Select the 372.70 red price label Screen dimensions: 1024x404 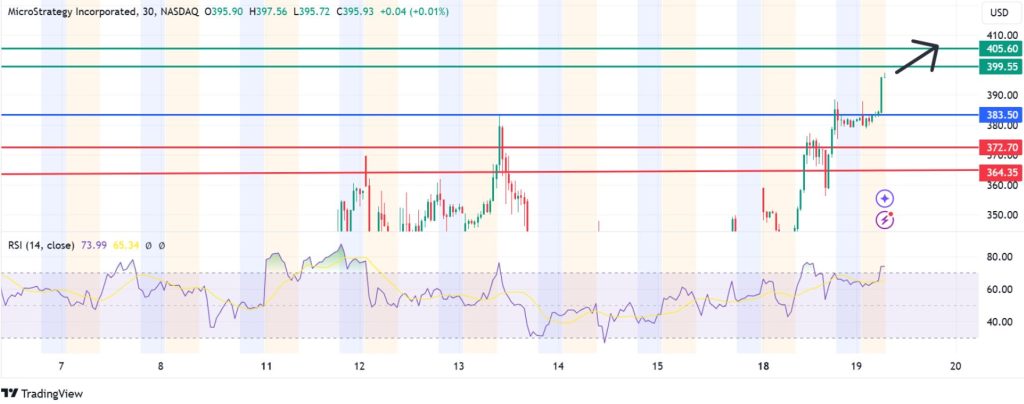click(x=1000, y=148)
